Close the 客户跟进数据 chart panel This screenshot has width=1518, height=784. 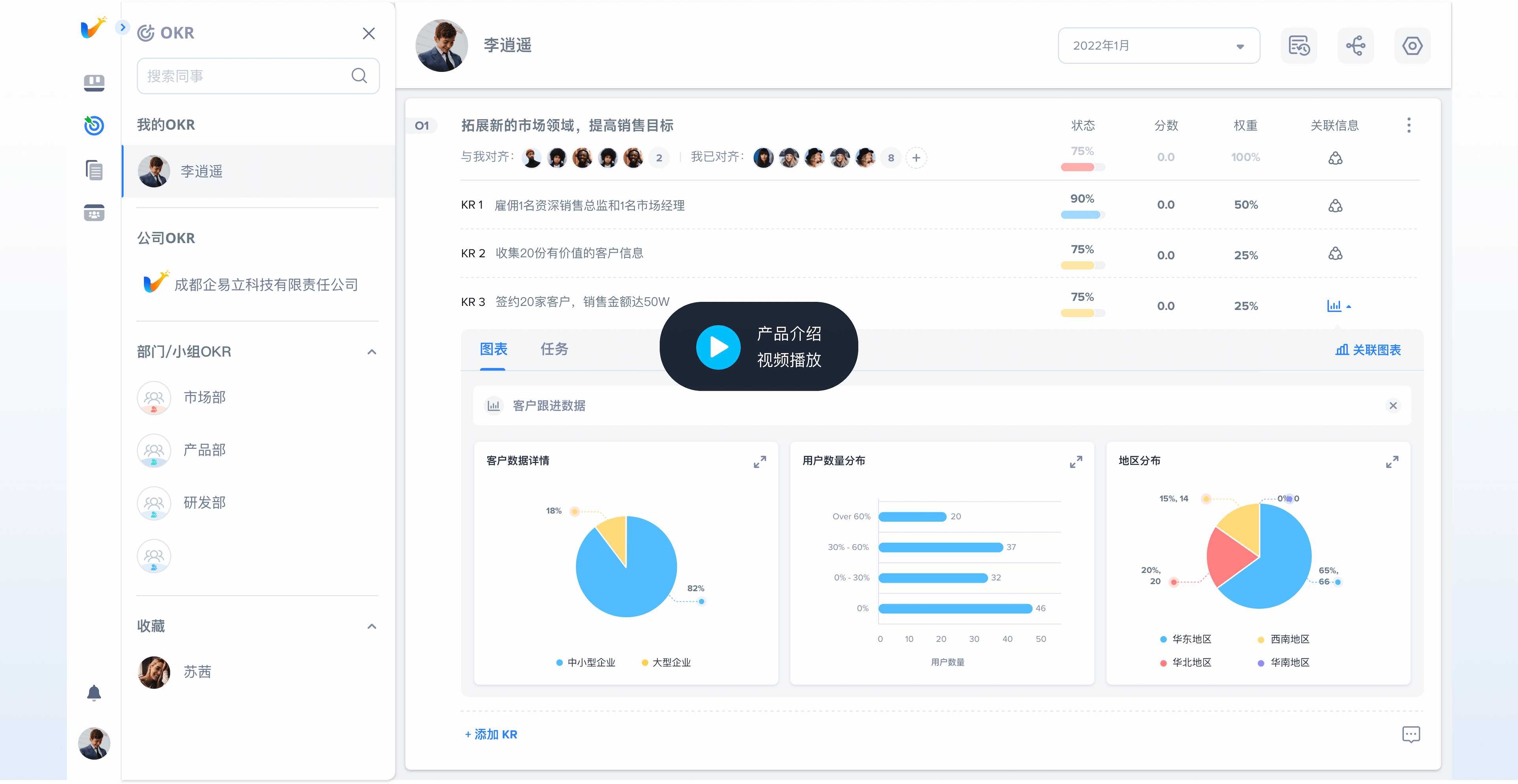pyautogui.click(x=1393, y=406)
